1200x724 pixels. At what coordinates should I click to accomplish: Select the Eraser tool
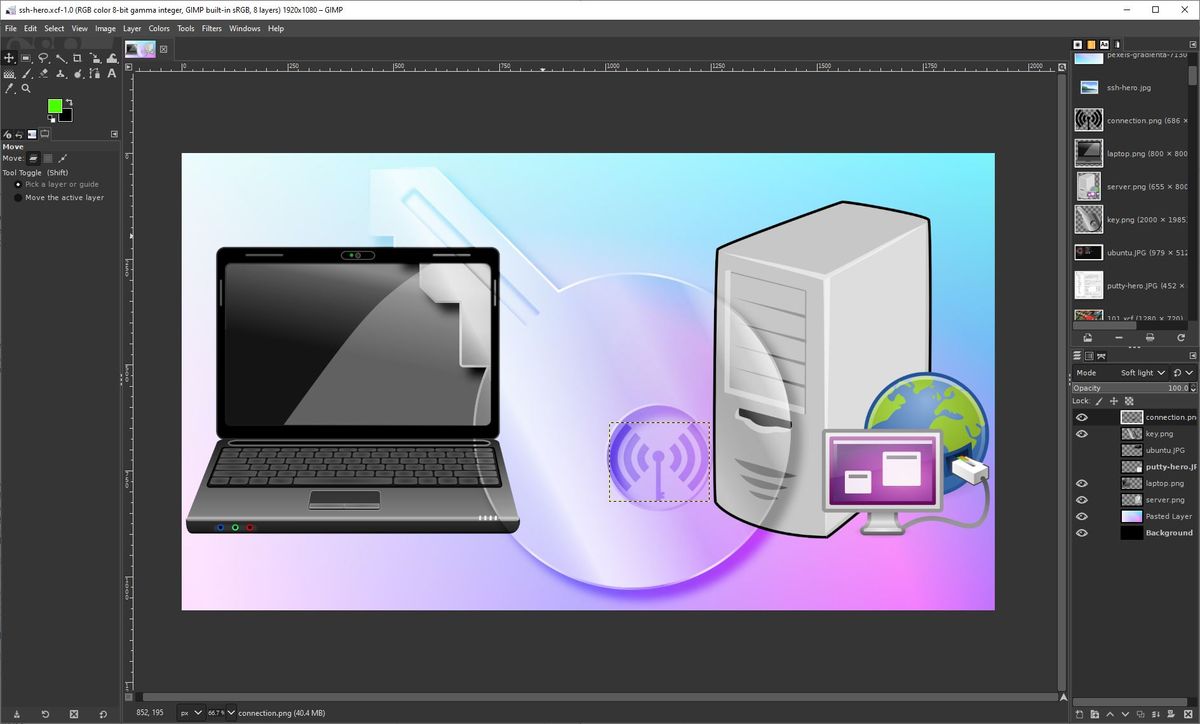tap(42, 73)
